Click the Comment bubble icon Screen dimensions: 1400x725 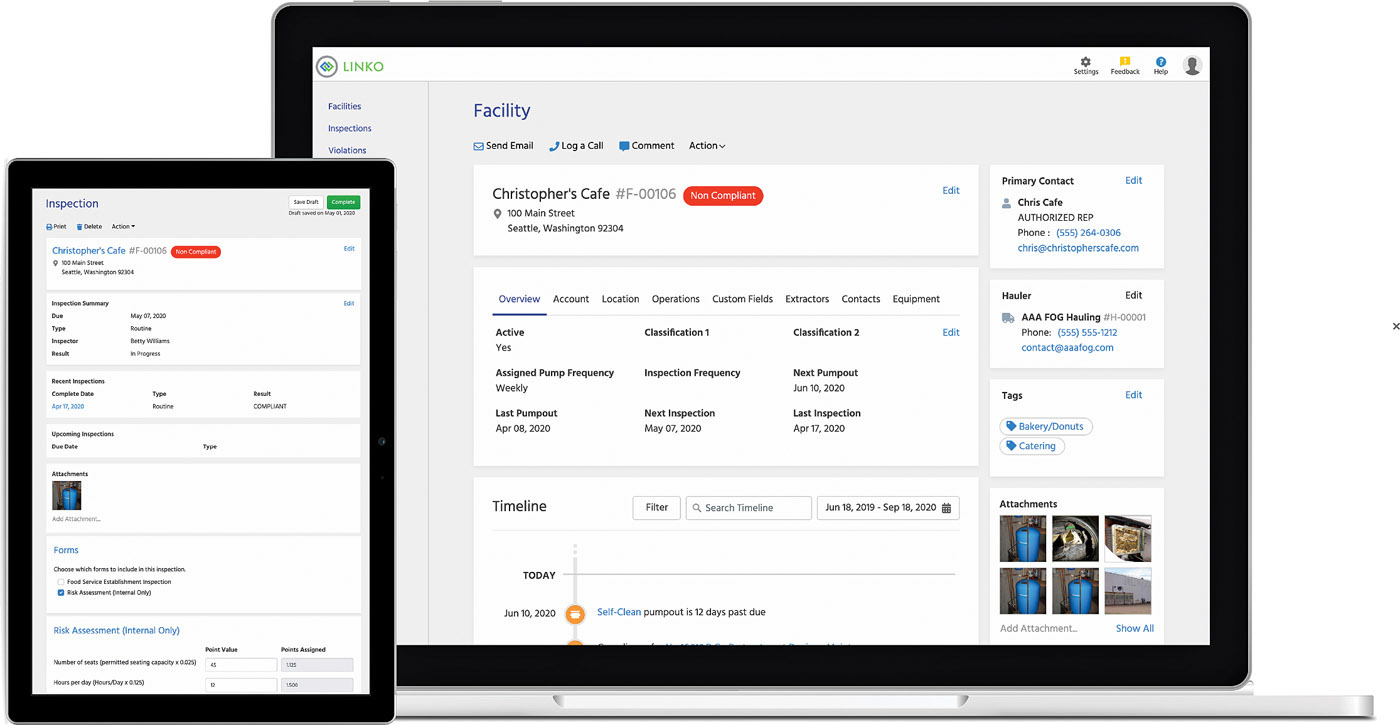(x=624, y=146)
